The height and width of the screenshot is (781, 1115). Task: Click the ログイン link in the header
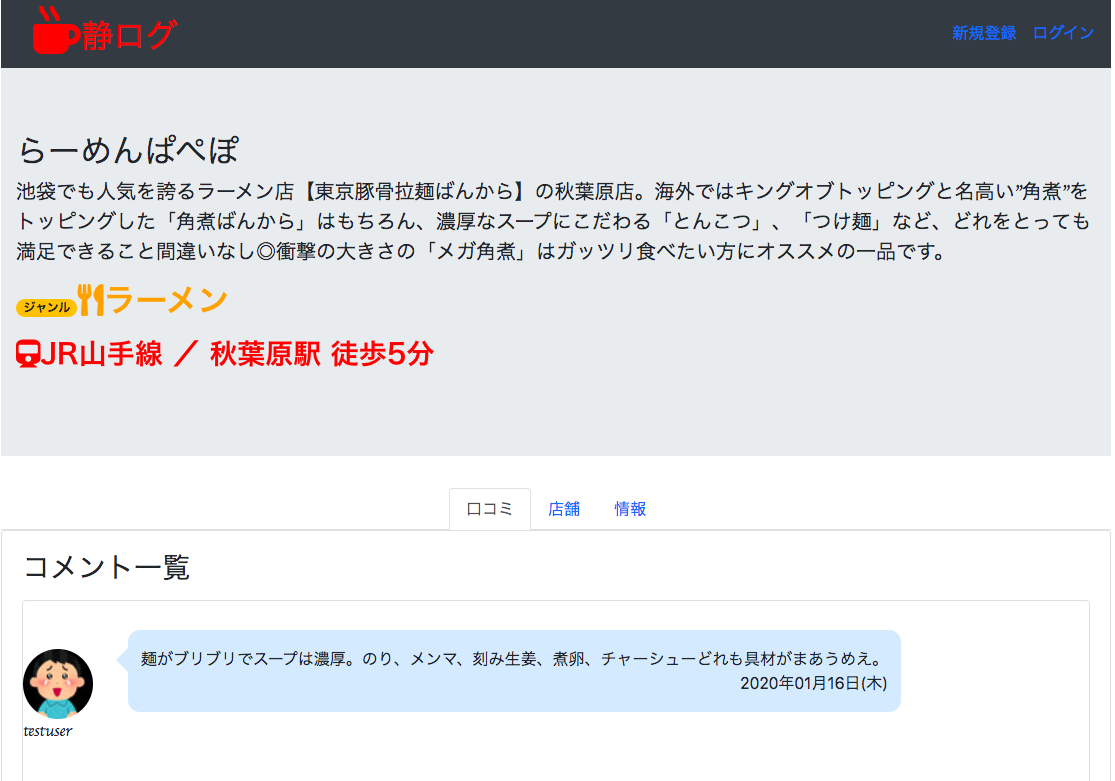pyautogui.click(x=1063, y=33)
